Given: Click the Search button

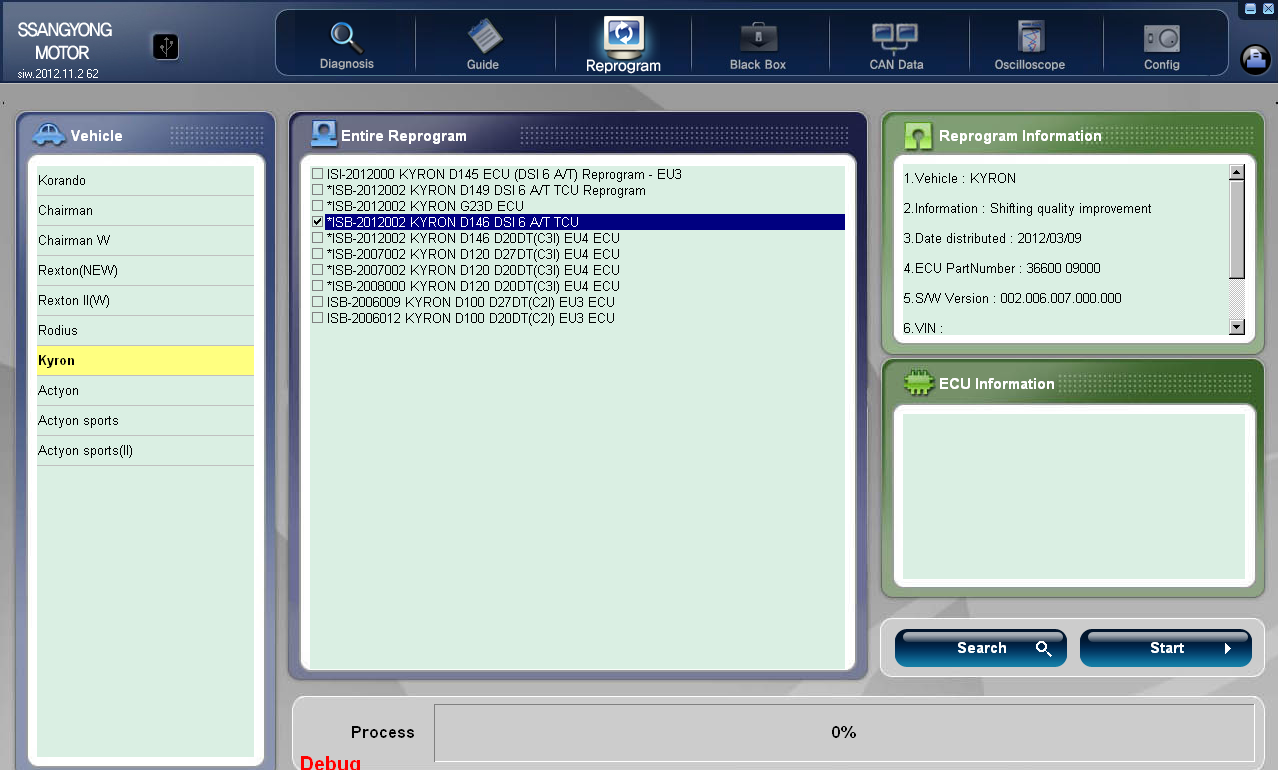Looking at the screenshot, I should (x=980, y=648).
